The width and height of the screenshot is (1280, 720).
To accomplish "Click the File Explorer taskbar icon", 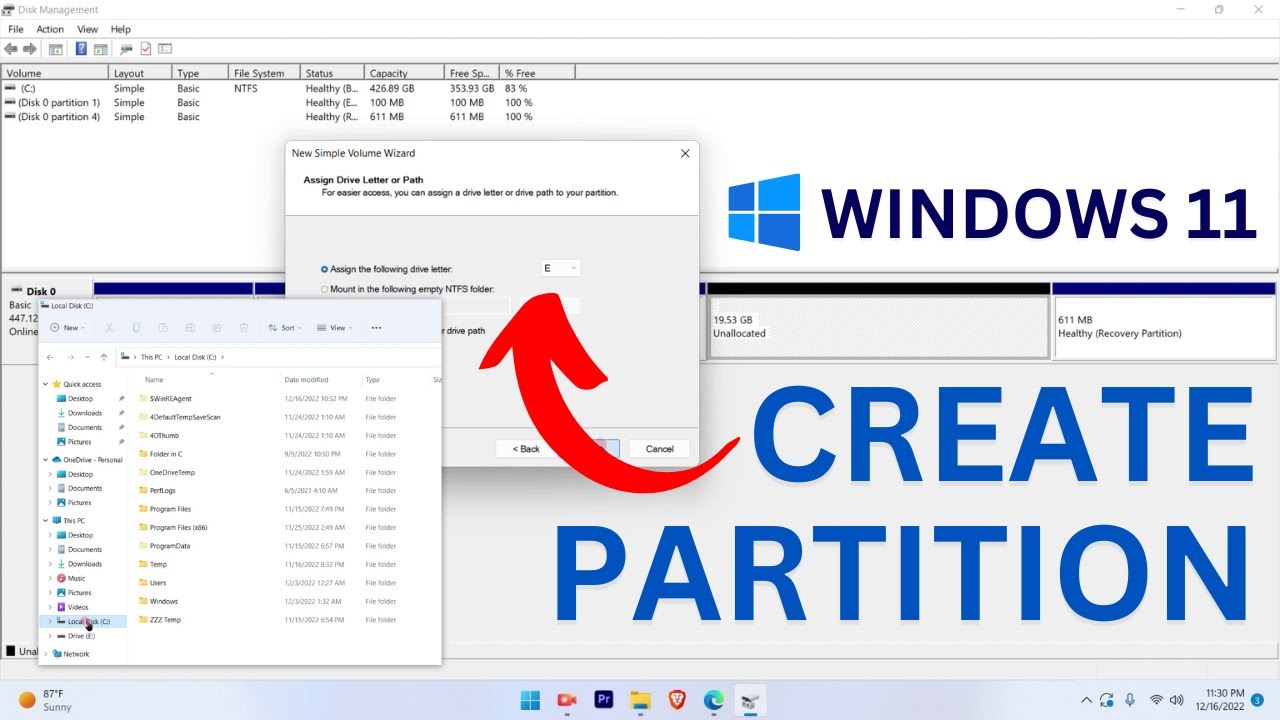I will (x=640, y=700).
